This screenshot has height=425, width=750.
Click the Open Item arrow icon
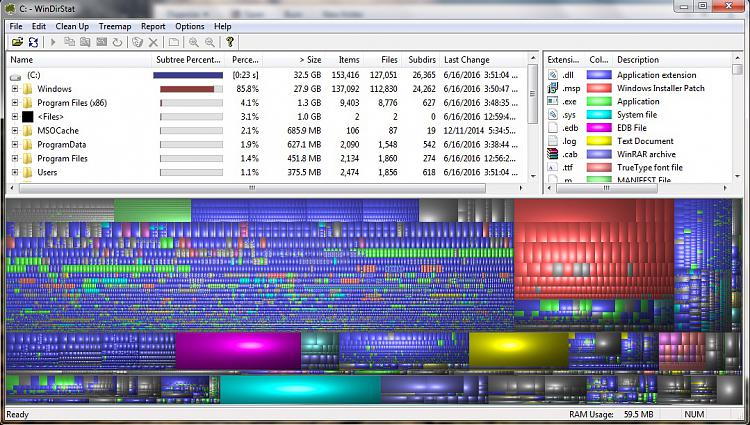[53, 42]
